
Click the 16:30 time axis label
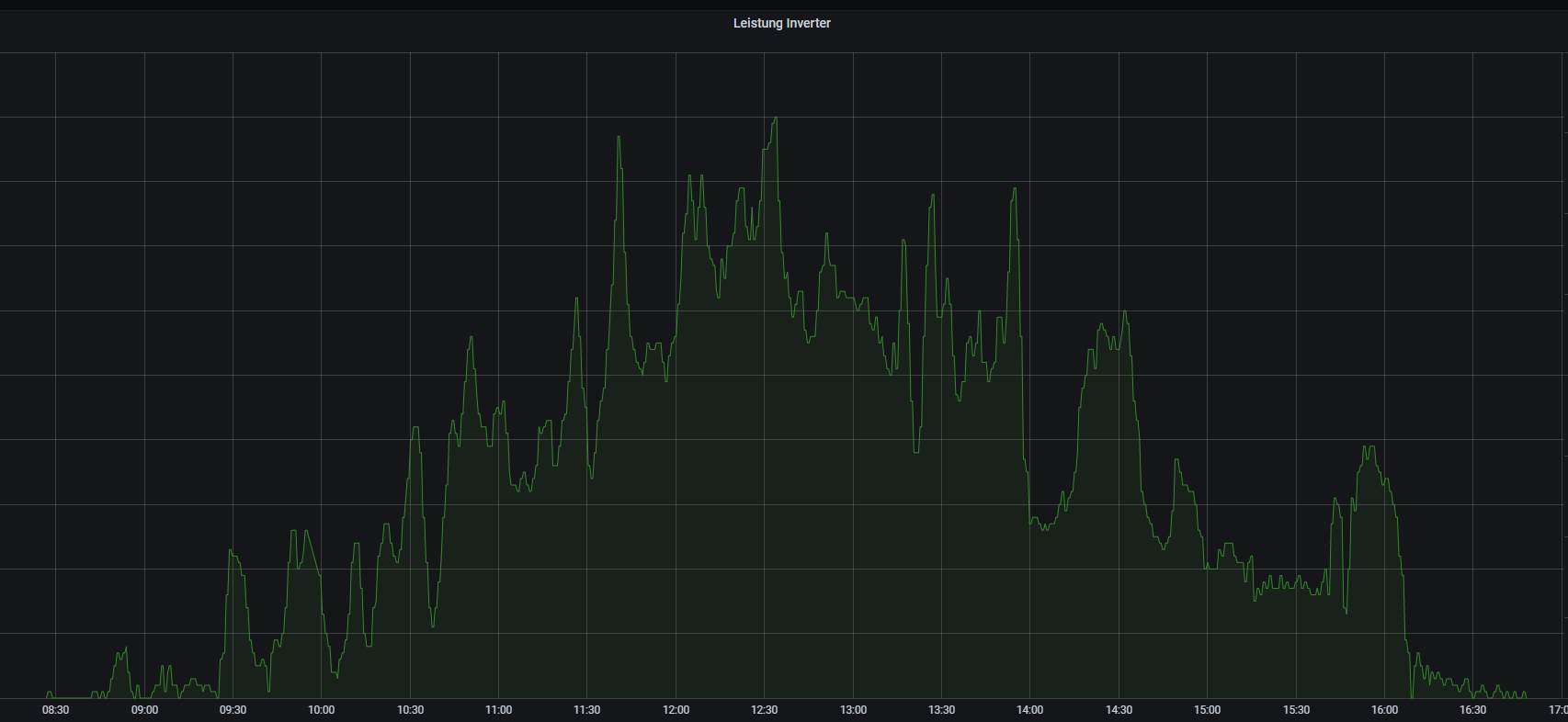tap(1472, 710)
